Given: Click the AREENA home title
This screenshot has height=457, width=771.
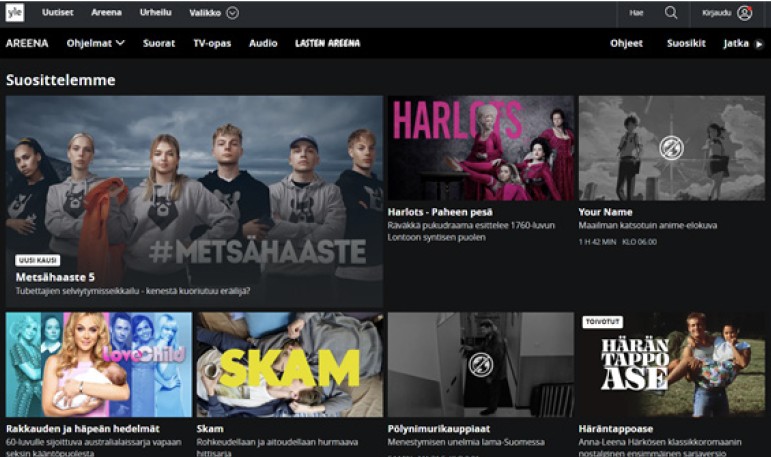Looking at the screenshot, I should pos(27,43).
